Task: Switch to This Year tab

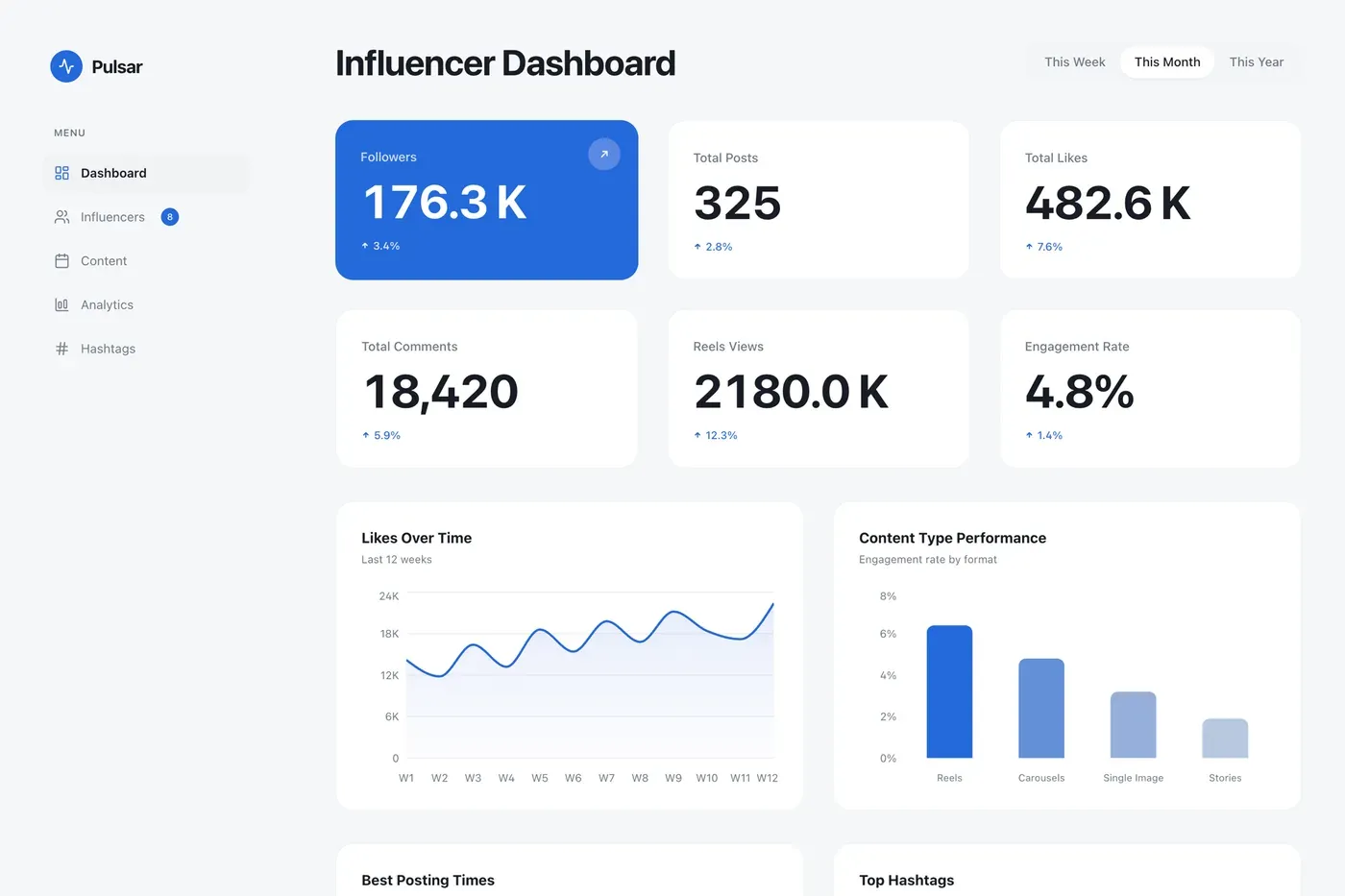Action: coord(1257,61)
